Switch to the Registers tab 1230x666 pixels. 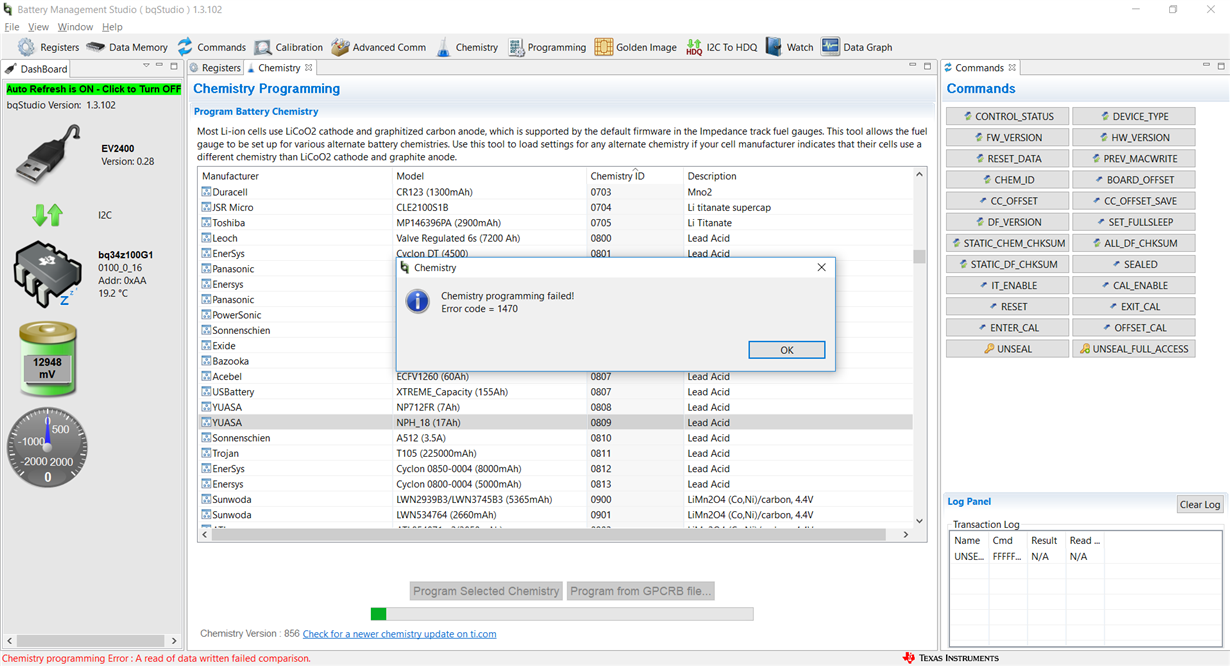pos(215,68)
